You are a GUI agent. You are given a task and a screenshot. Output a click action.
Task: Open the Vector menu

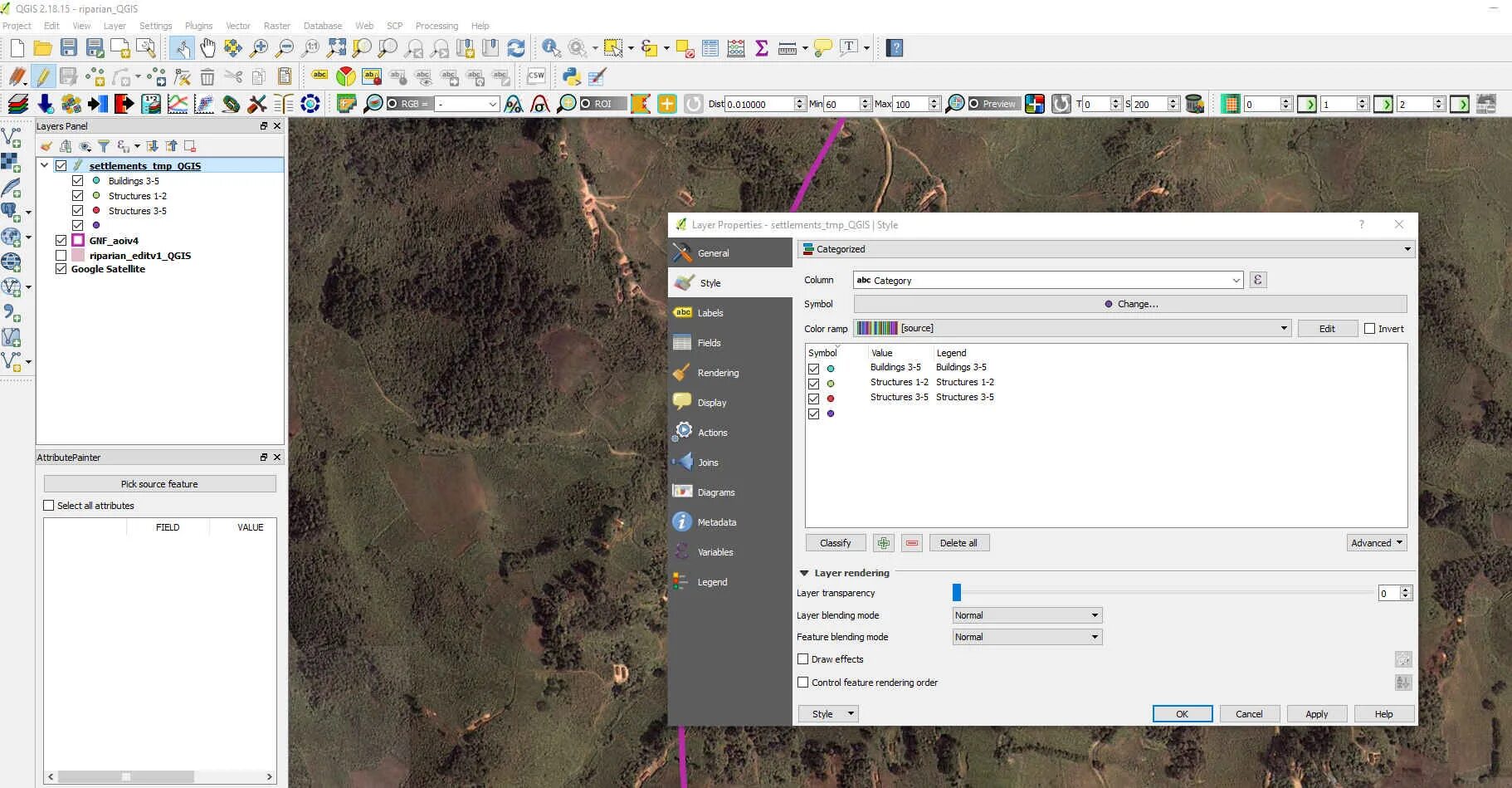(x=238, y=26)
